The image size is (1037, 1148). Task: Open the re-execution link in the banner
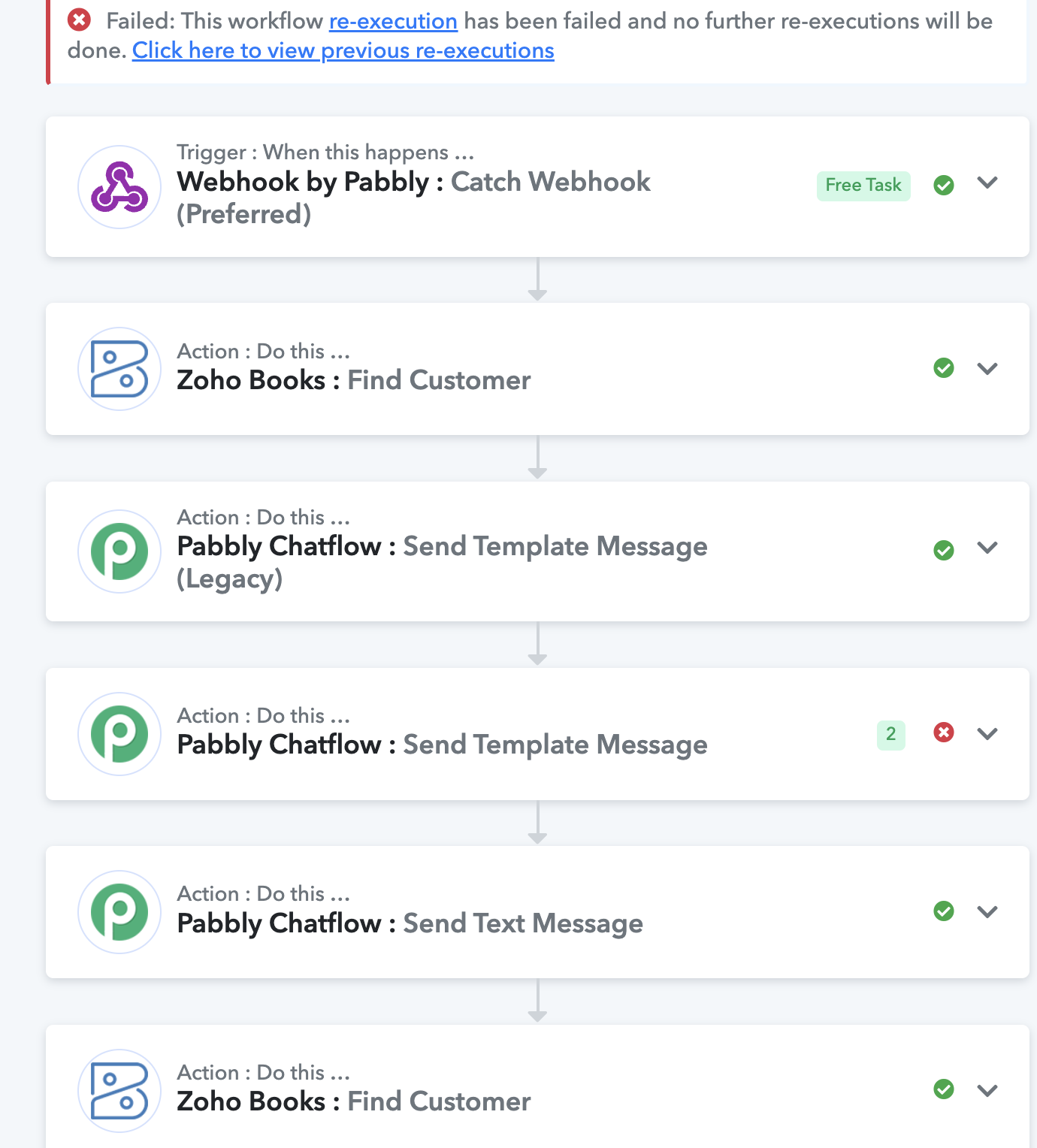[x=393, y=21]
